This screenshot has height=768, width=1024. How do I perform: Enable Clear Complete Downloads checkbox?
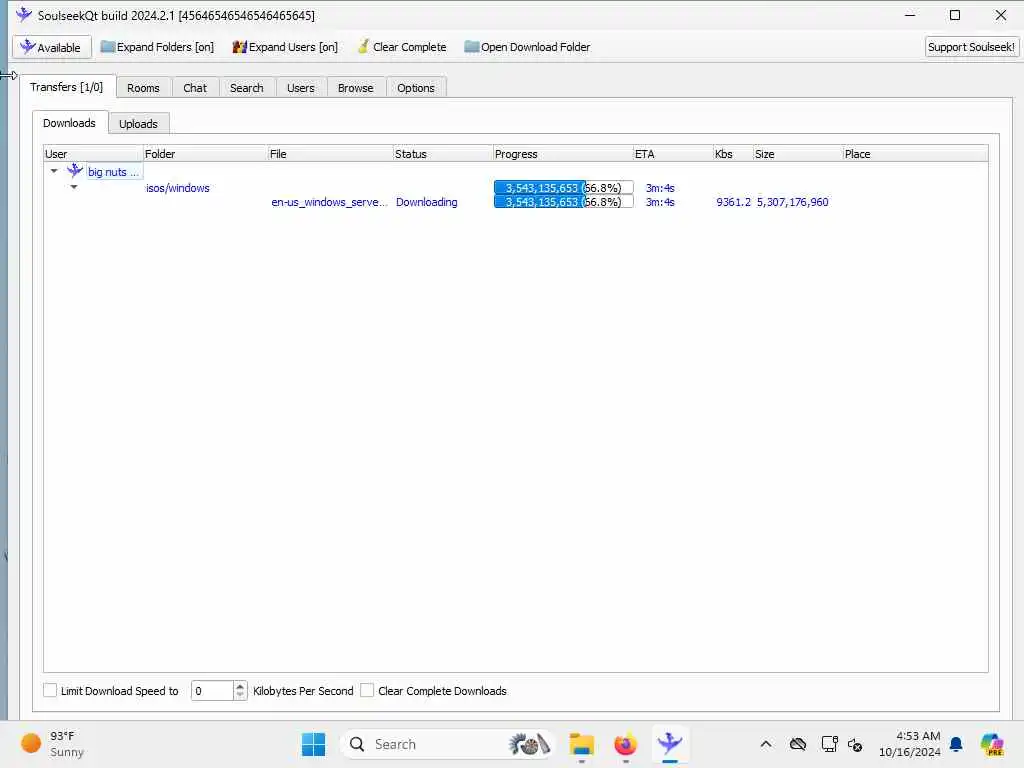tap(367, 690)
